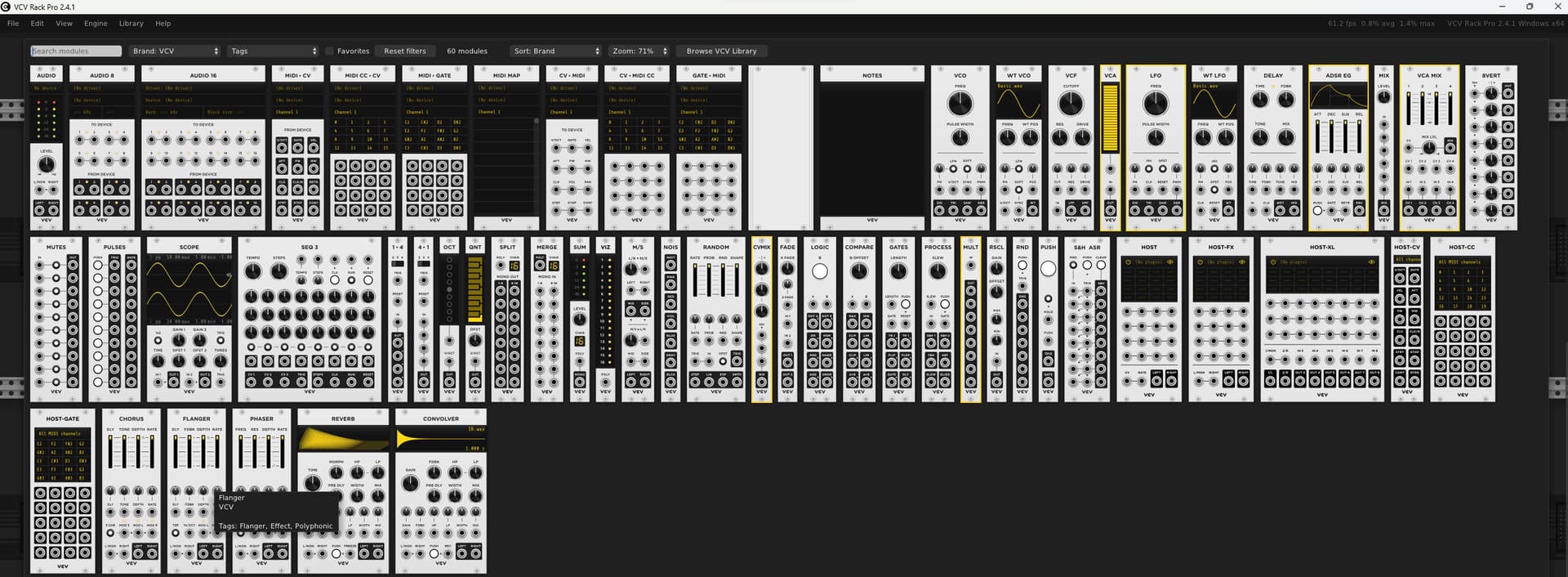1568x577 pixels.
Task: Select the narrow MIX module
Action: pyautogui.click(x=1384, y=148)
